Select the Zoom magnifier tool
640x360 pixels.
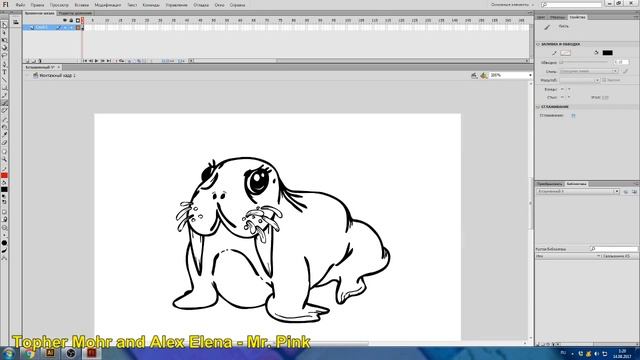4,159
